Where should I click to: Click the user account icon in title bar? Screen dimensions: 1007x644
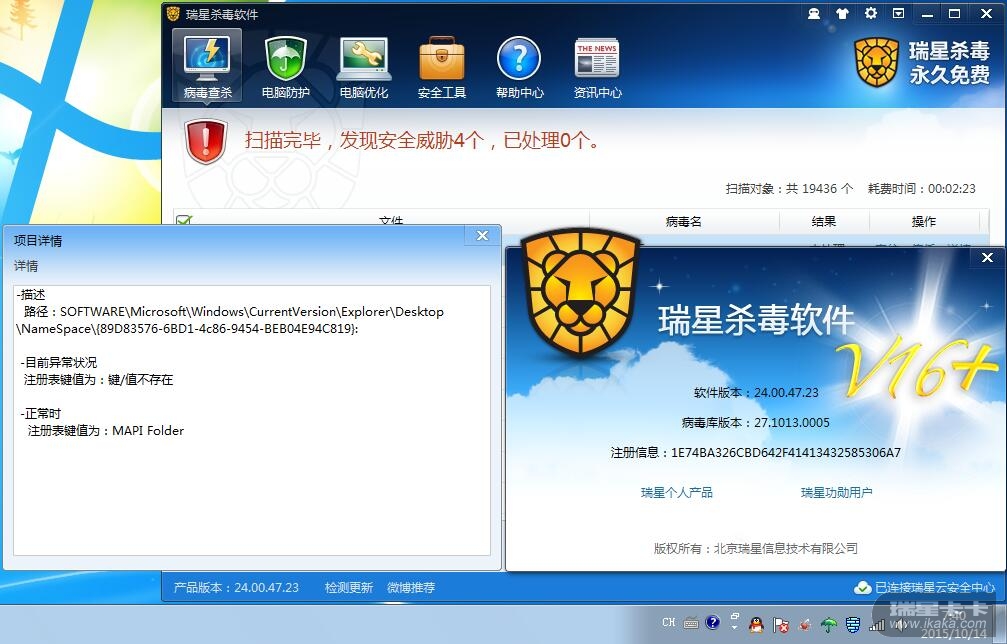(x=814, y=13)
